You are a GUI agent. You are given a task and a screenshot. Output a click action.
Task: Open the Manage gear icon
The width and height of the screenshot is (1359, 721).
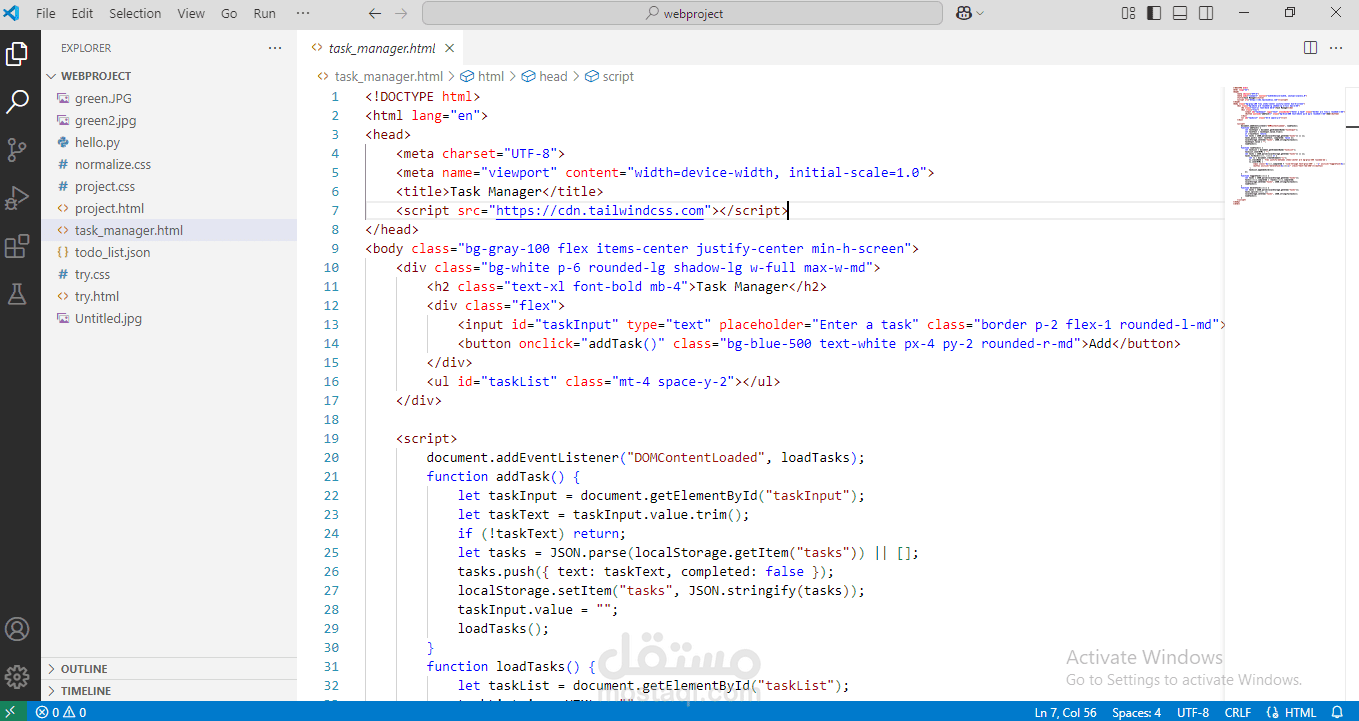(17, 676)
